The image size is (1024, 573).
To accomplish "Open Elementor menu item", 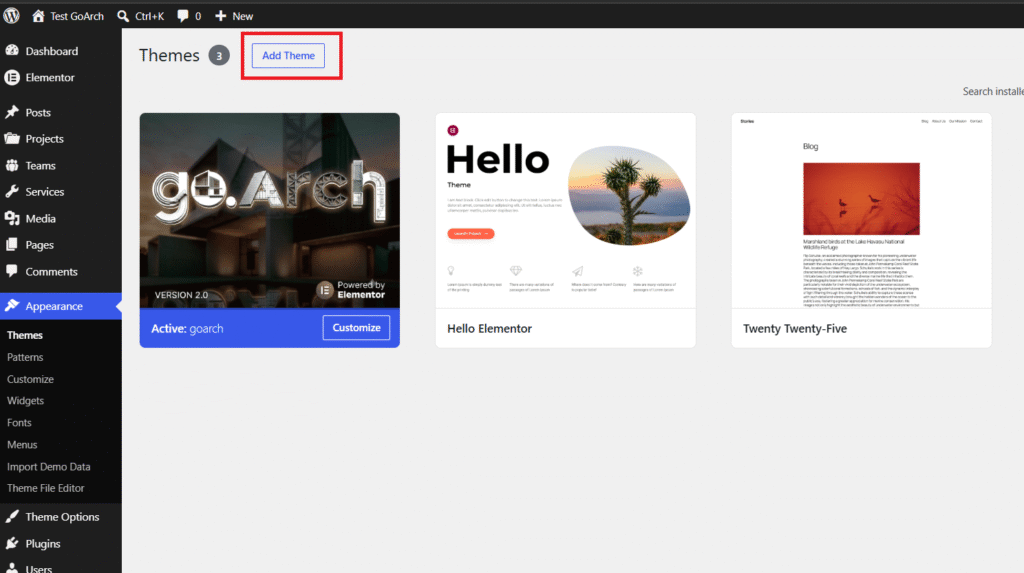I will pyautogui.click(x=61, y=77).
